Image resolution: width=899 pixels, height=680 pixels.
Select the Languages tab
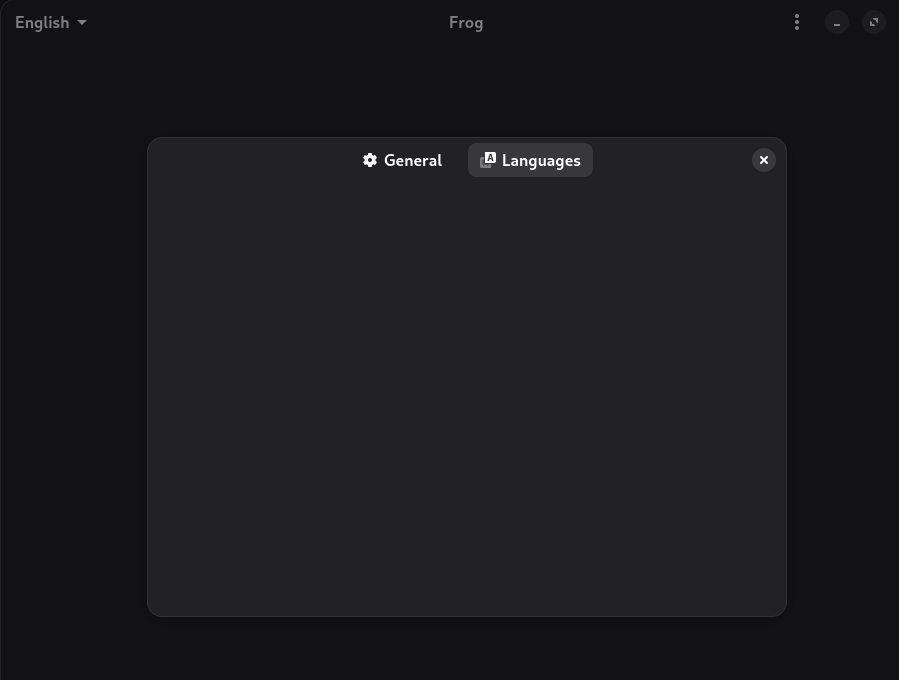point(530,160)
